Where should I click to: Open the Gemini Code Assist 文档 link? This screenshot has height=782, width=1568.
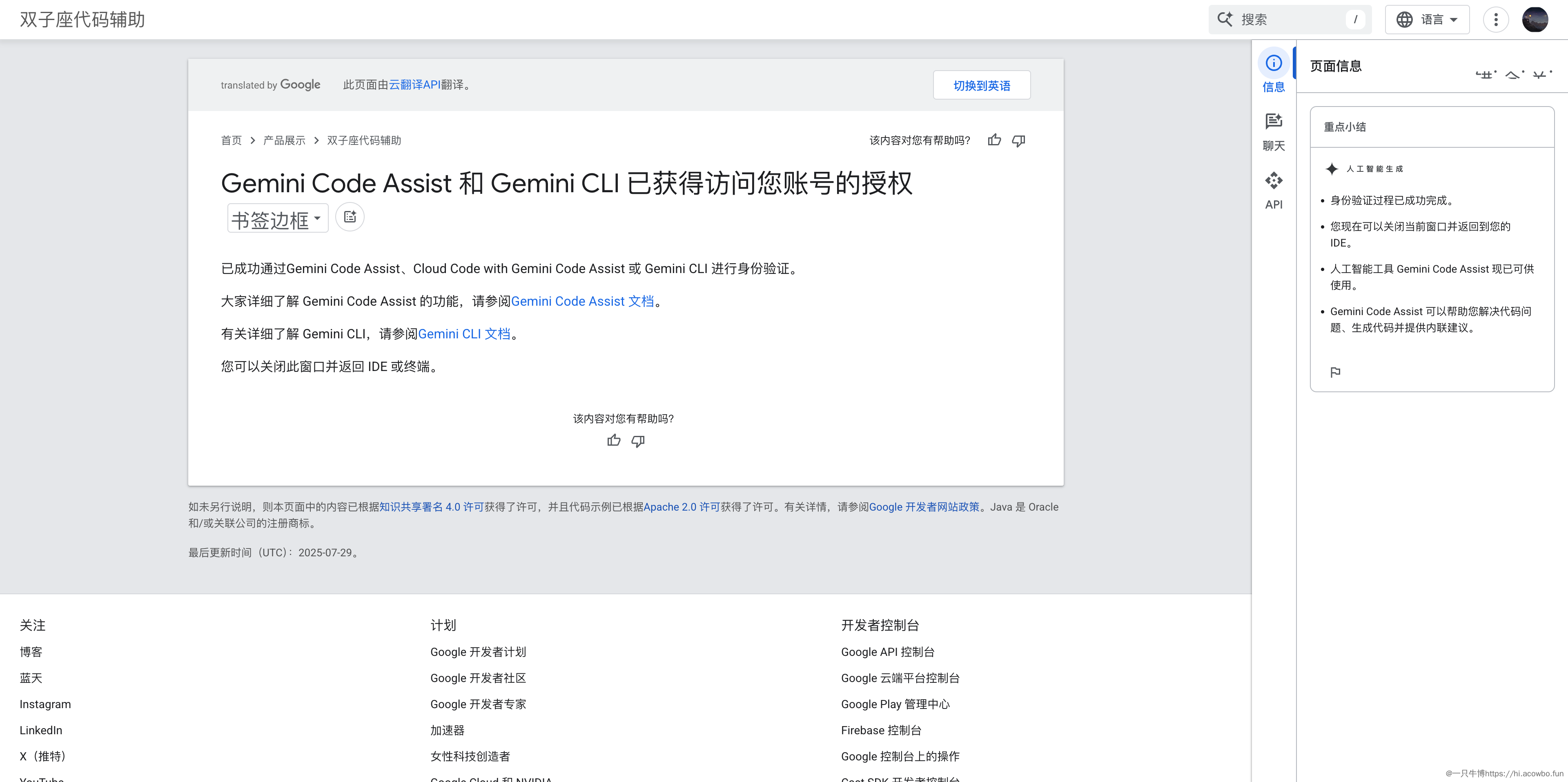[582, 301]
